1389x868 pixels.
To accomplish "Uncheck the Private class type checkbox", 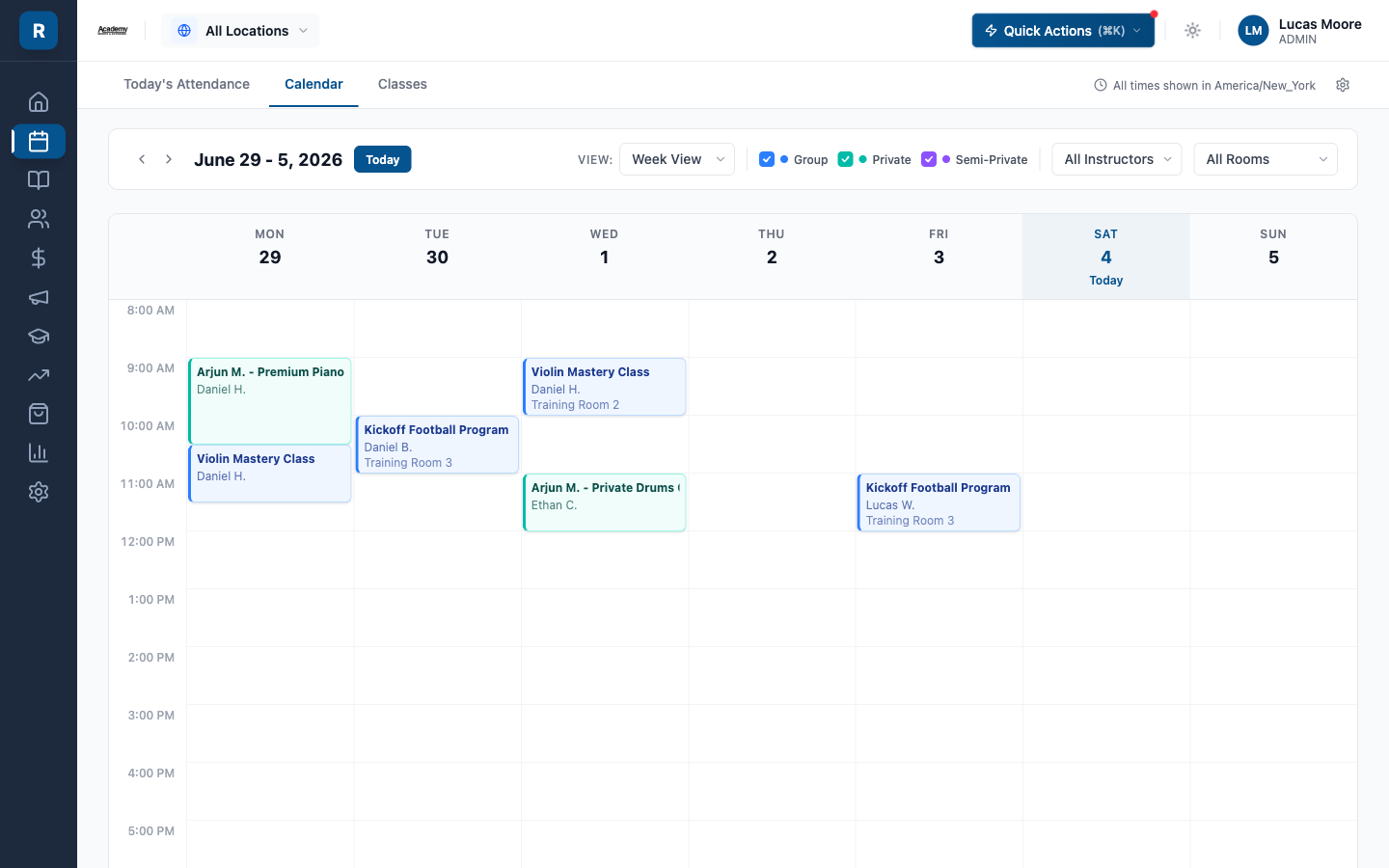I will click(x=845, y=159).
